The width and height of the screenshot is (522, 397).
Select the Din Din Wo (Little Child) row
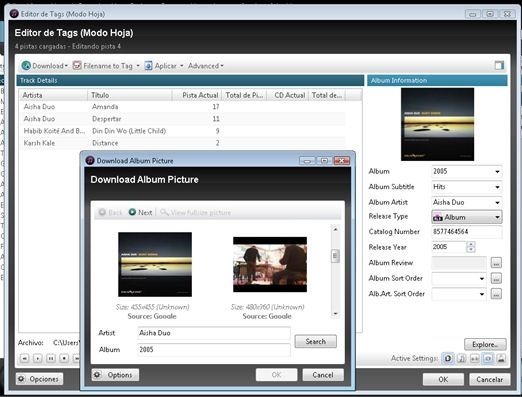[183, 131]
